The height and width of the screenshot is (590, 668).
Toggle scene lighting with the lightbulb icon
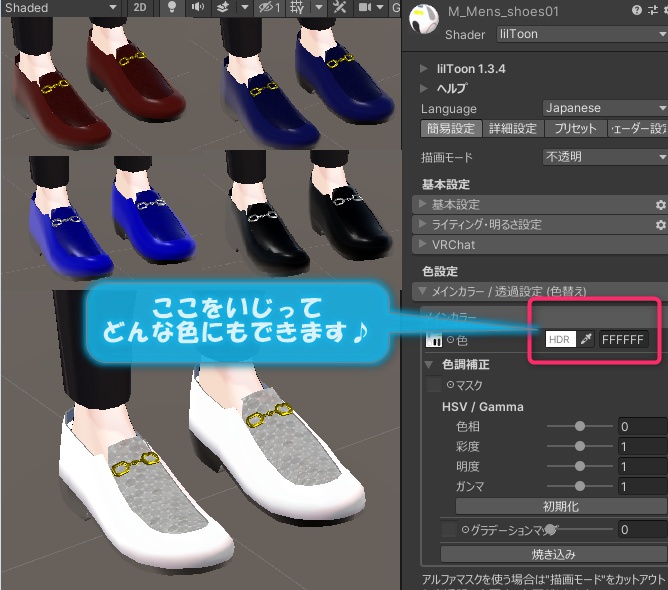click(172, 7)
